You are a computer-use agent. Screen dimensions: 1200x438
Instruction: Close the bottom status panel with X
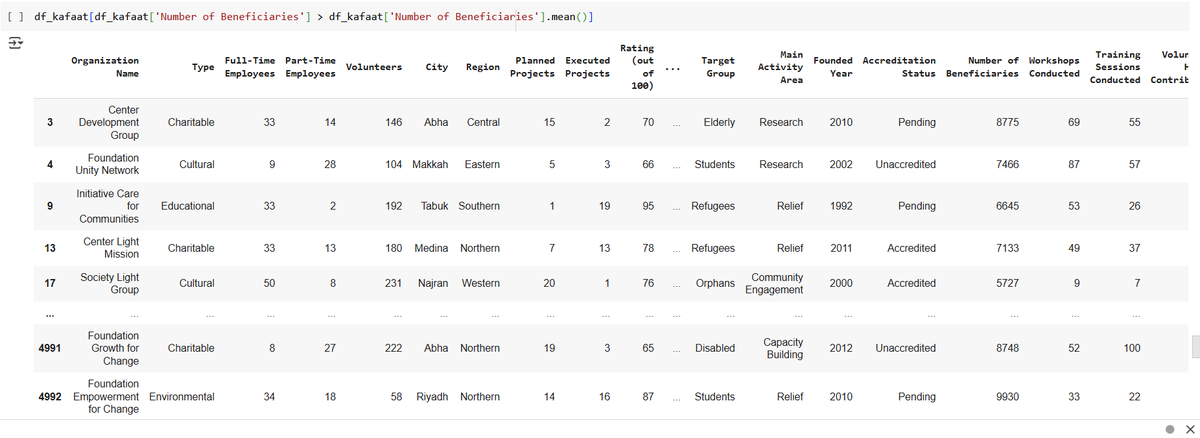1189,428
